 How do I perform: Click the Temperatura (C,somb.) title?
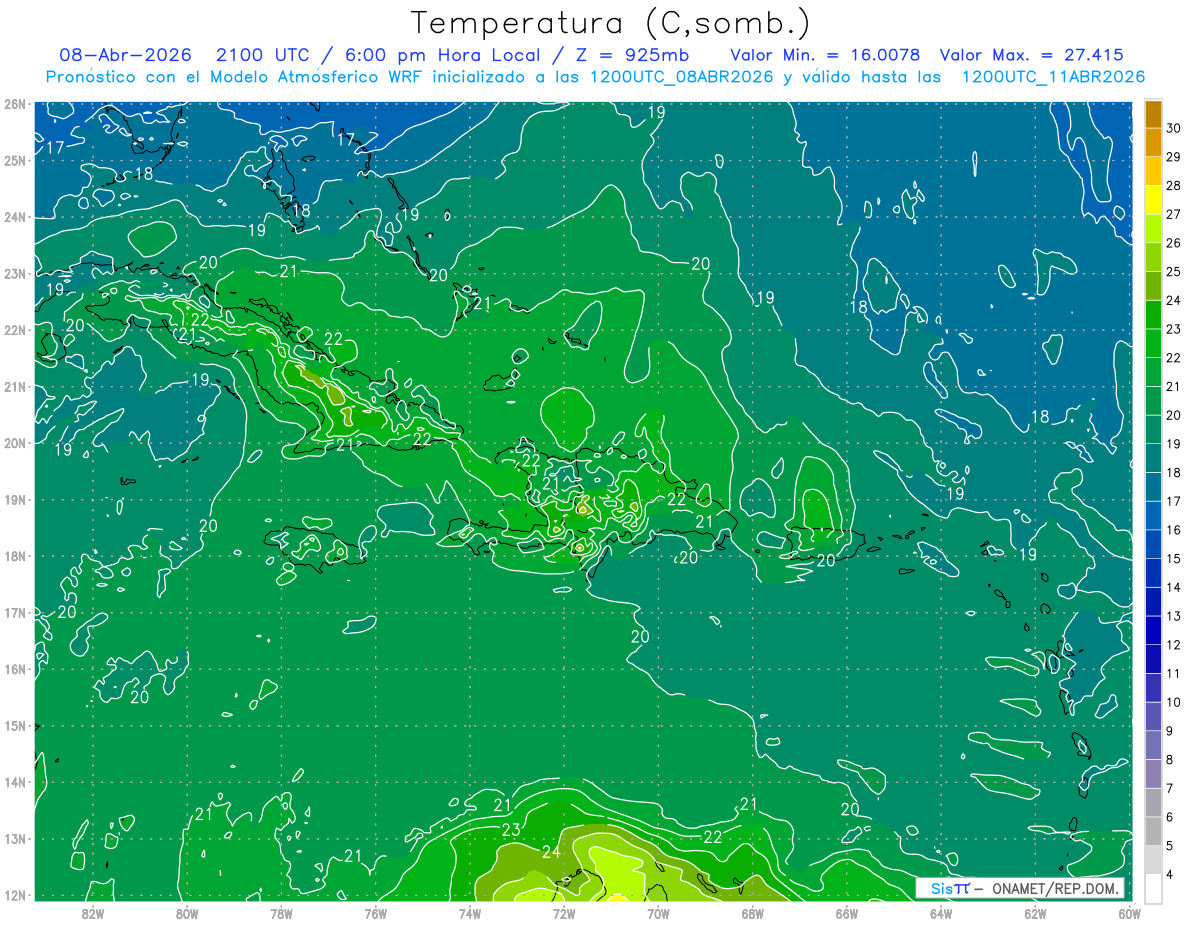pos(611,23)
